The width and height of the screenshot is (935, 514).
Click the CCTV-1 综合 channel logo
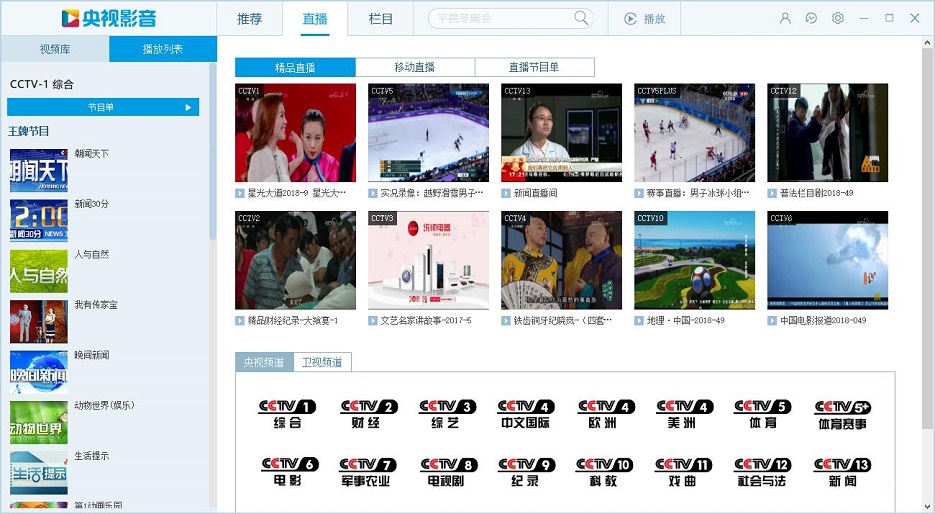pos(288,414)
